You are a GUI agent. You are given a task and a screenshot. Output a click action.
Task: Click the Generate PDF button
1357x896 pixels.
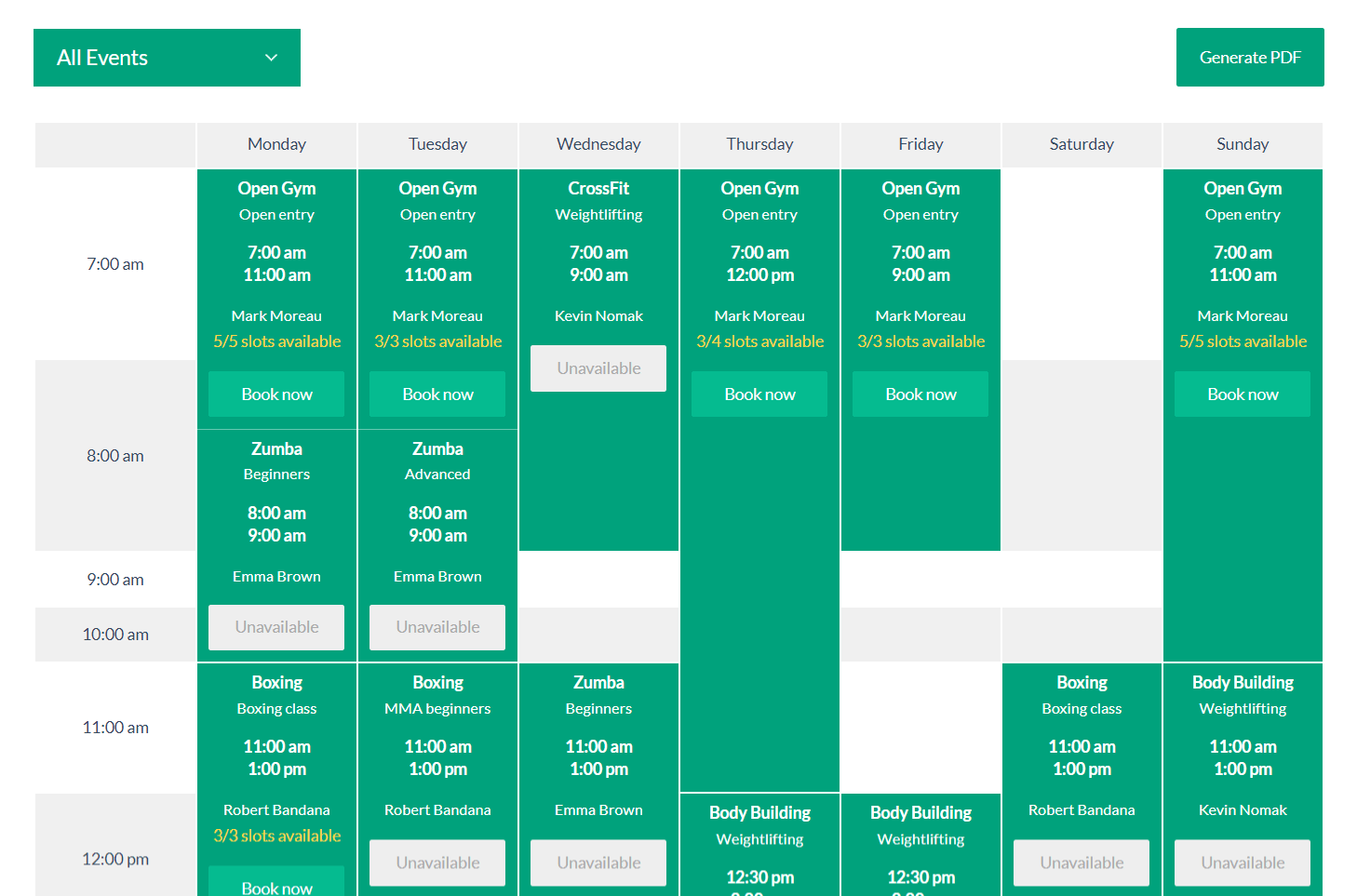point(1249,57)
